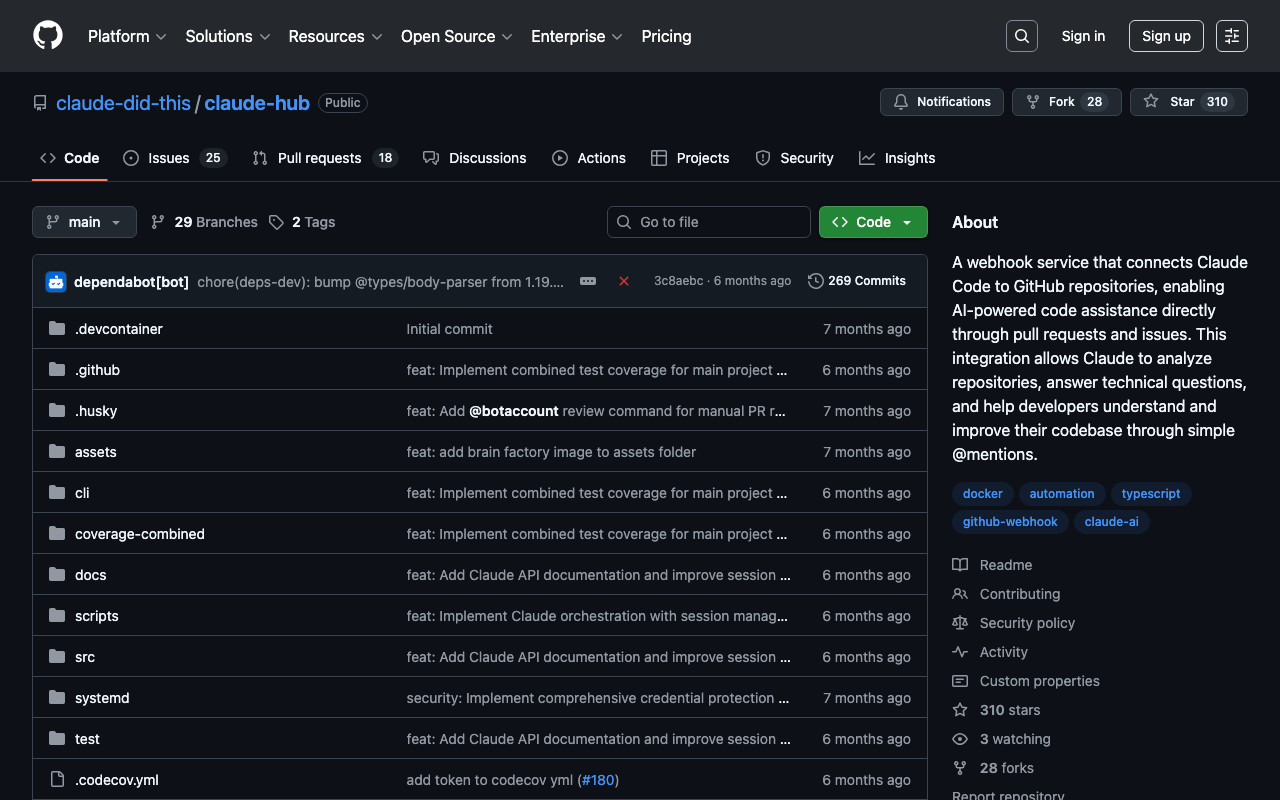
Task: View the 29 Branches link
Action: (x=205, y=222)
